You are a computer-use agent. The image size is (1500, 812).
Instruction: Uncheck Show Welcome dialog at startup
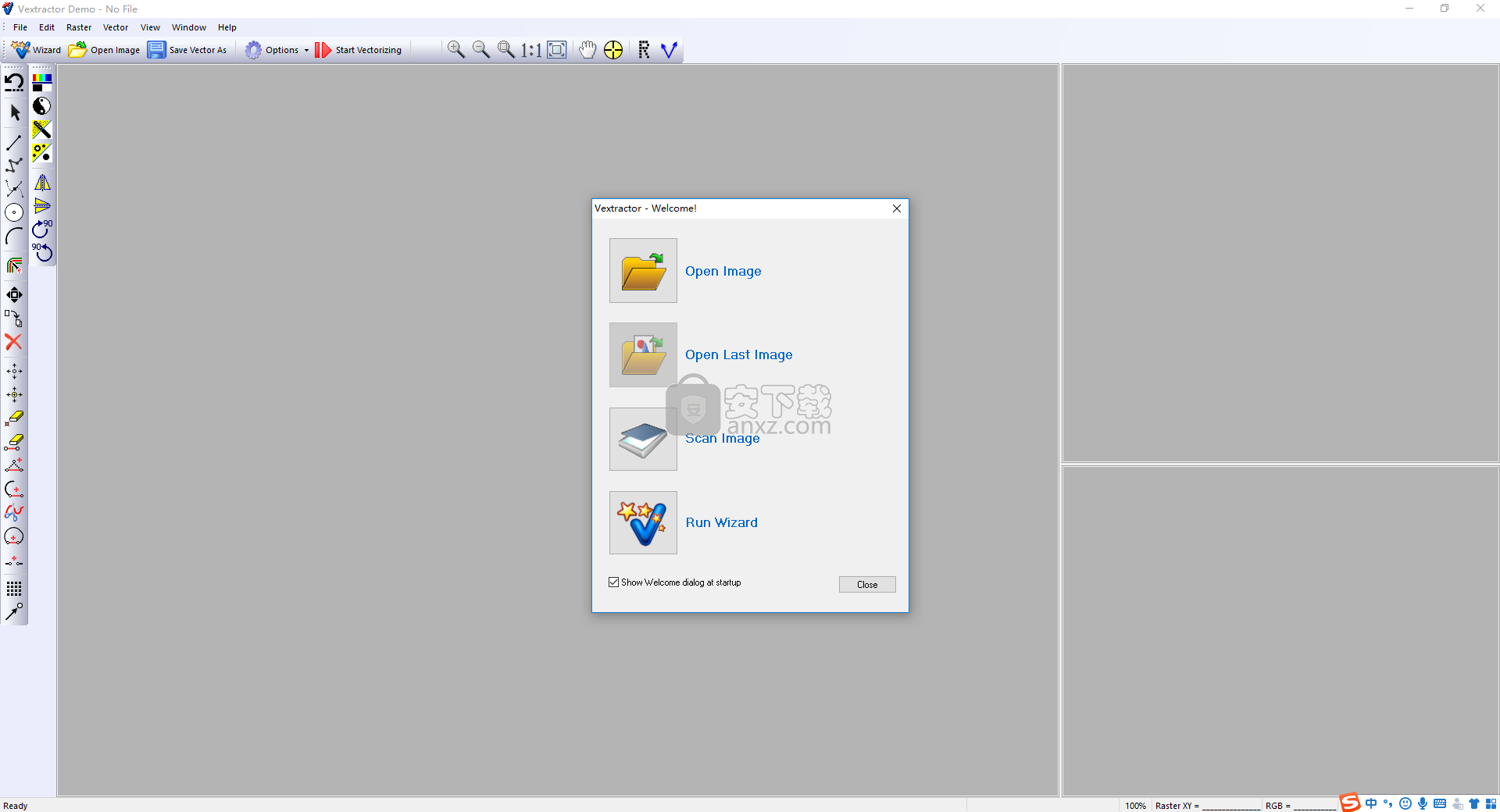[614, 582]
